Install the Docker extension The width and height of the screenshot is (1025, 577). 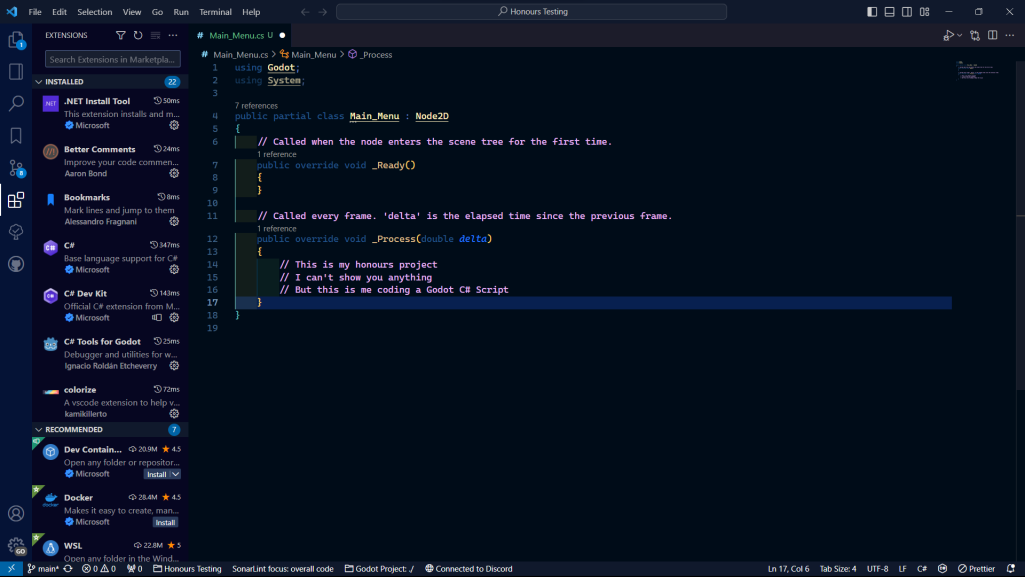point(164,522)
